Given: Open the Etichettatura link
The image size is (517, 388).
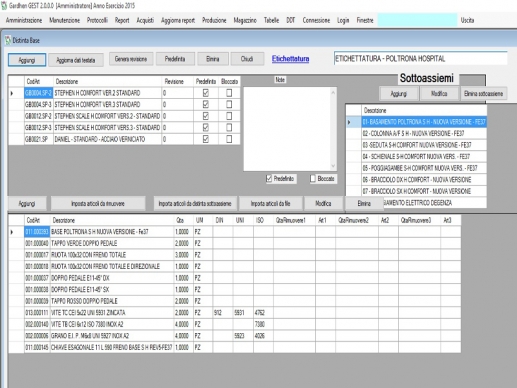Looking at the screenshot, I should click(x=290, y=59).
